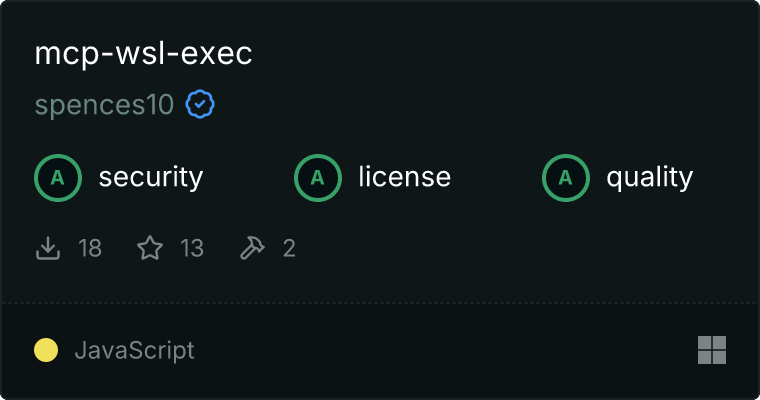Select the security label text
Viewport: 760px width, 400px height.
click(151, 177)
